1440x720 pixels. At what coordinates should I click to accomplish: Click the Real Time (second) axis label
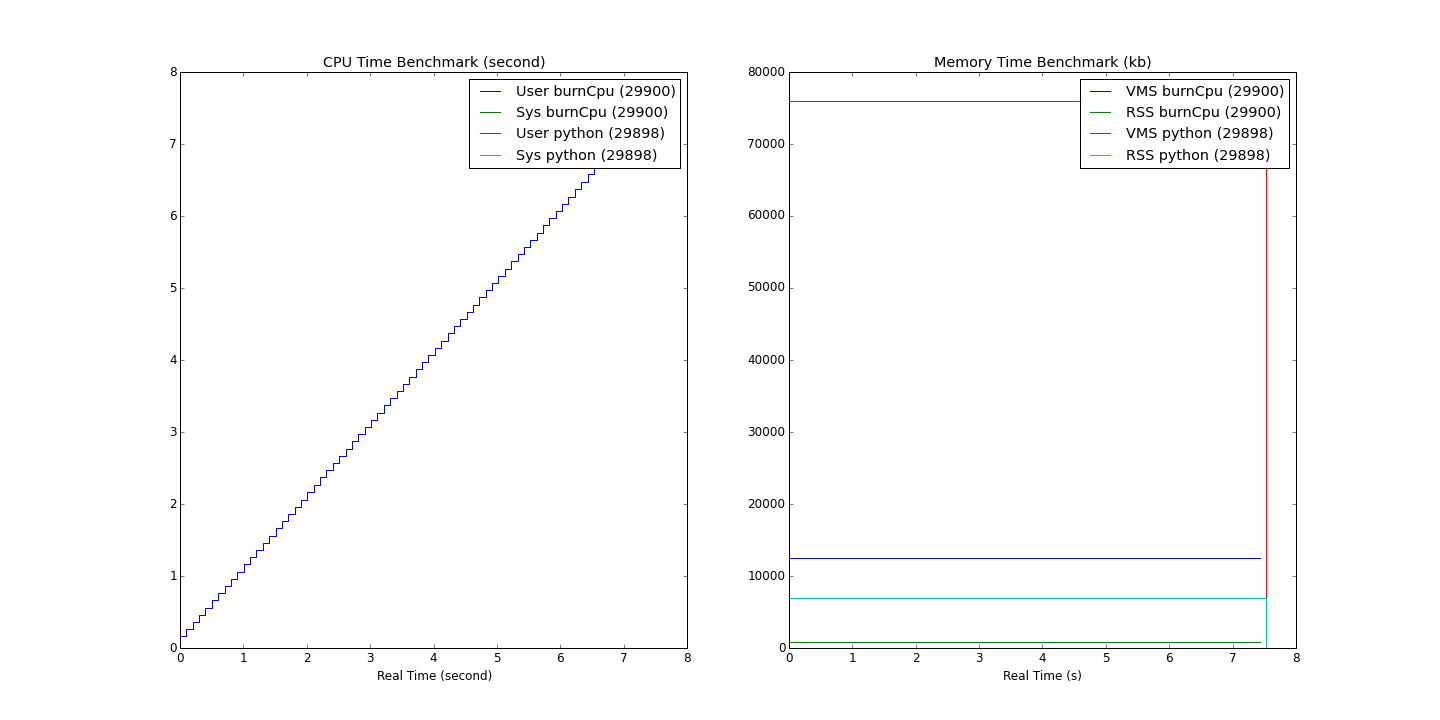tap(434, 674)
